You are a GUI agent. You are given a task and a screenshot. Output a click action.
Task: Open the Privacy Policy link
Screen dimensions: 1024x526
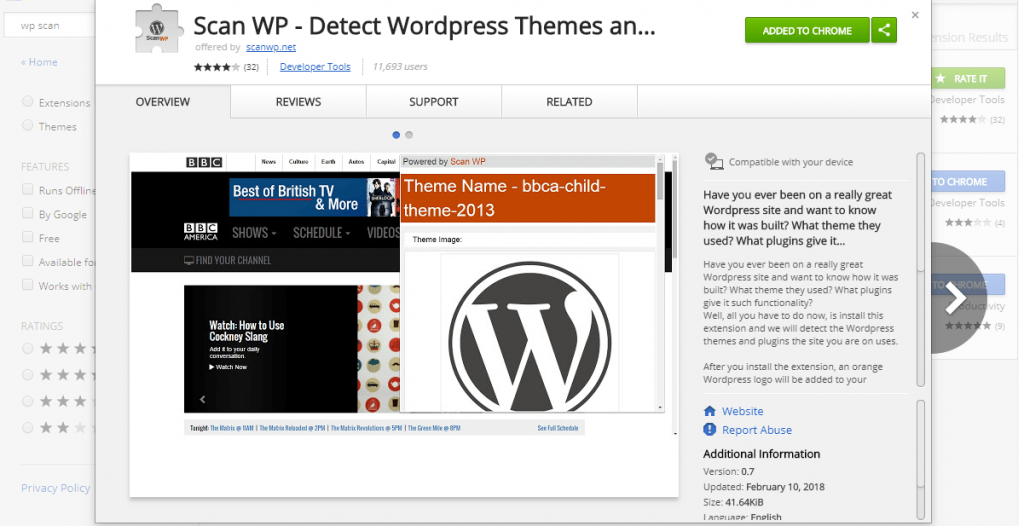coord(56,488)
